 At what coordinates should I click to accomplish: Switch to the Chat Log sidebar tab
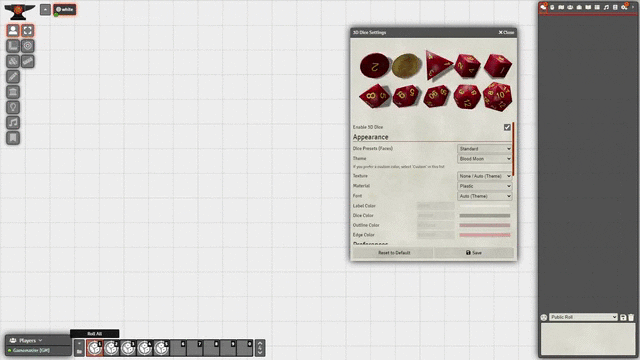(543, 7)
